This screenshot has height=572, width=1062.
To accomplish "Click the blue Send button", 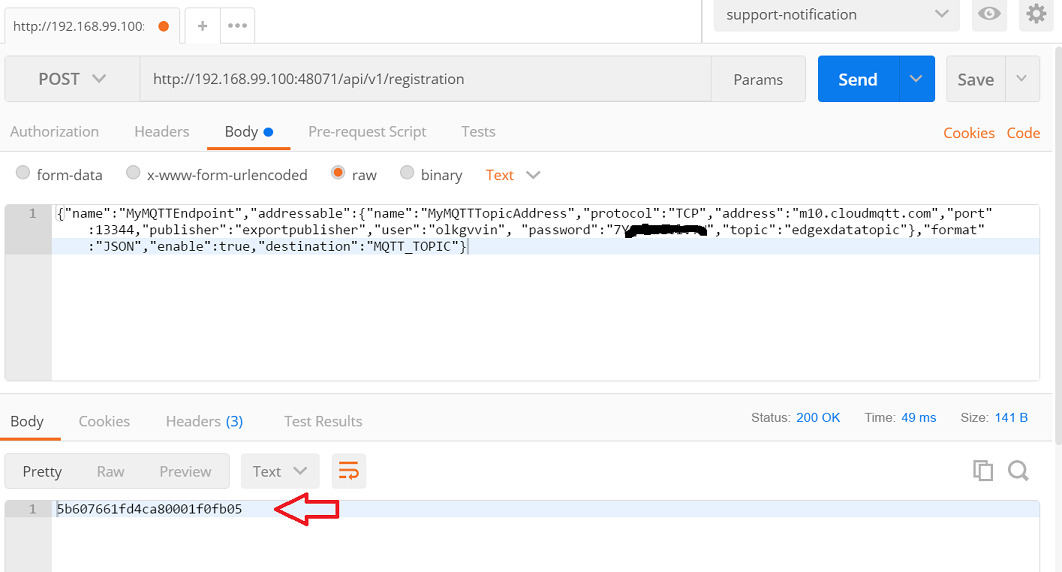I will tap(858, 79).
